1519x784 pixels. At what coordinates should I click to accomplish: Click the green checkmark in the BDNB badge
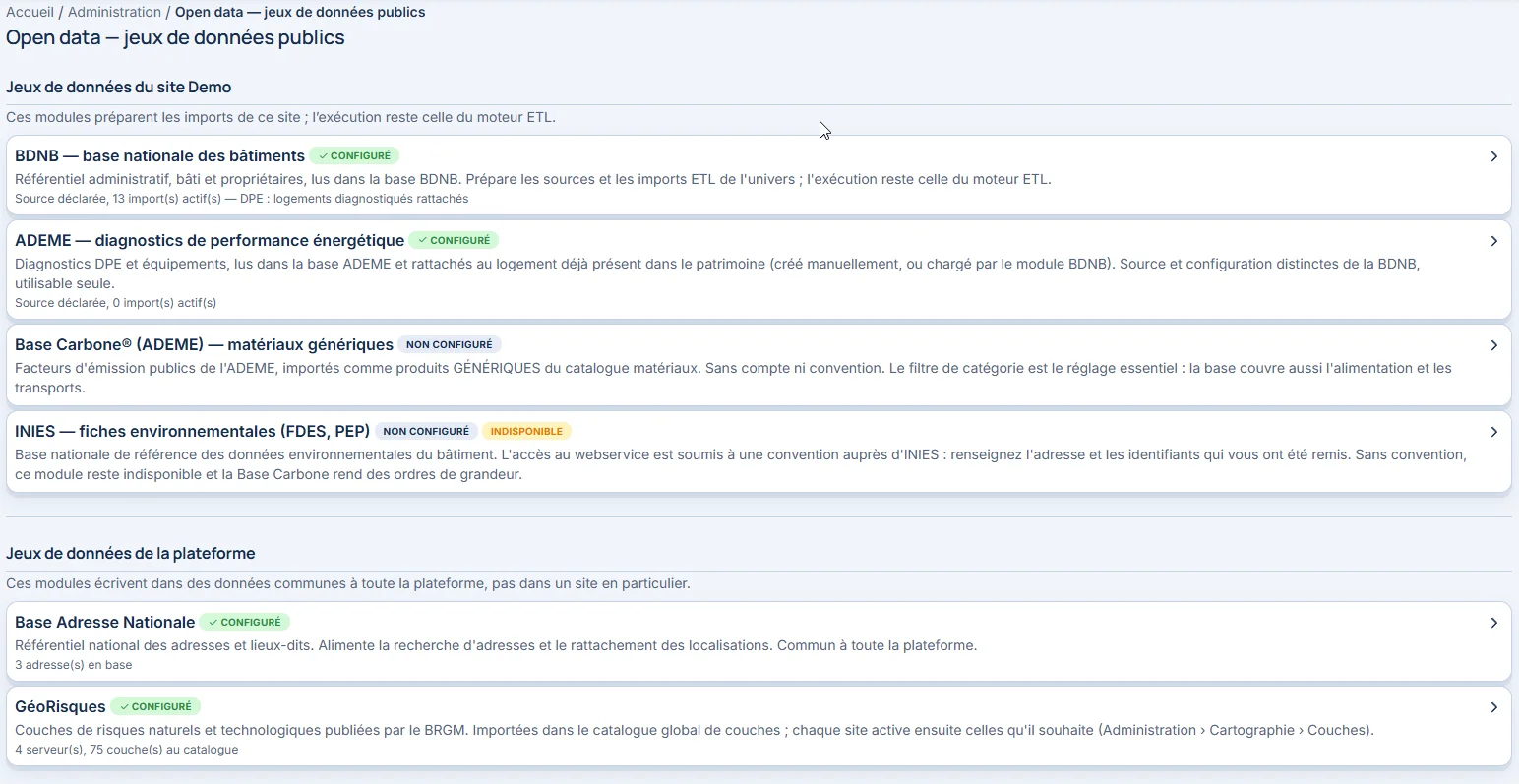click(323, 155)
